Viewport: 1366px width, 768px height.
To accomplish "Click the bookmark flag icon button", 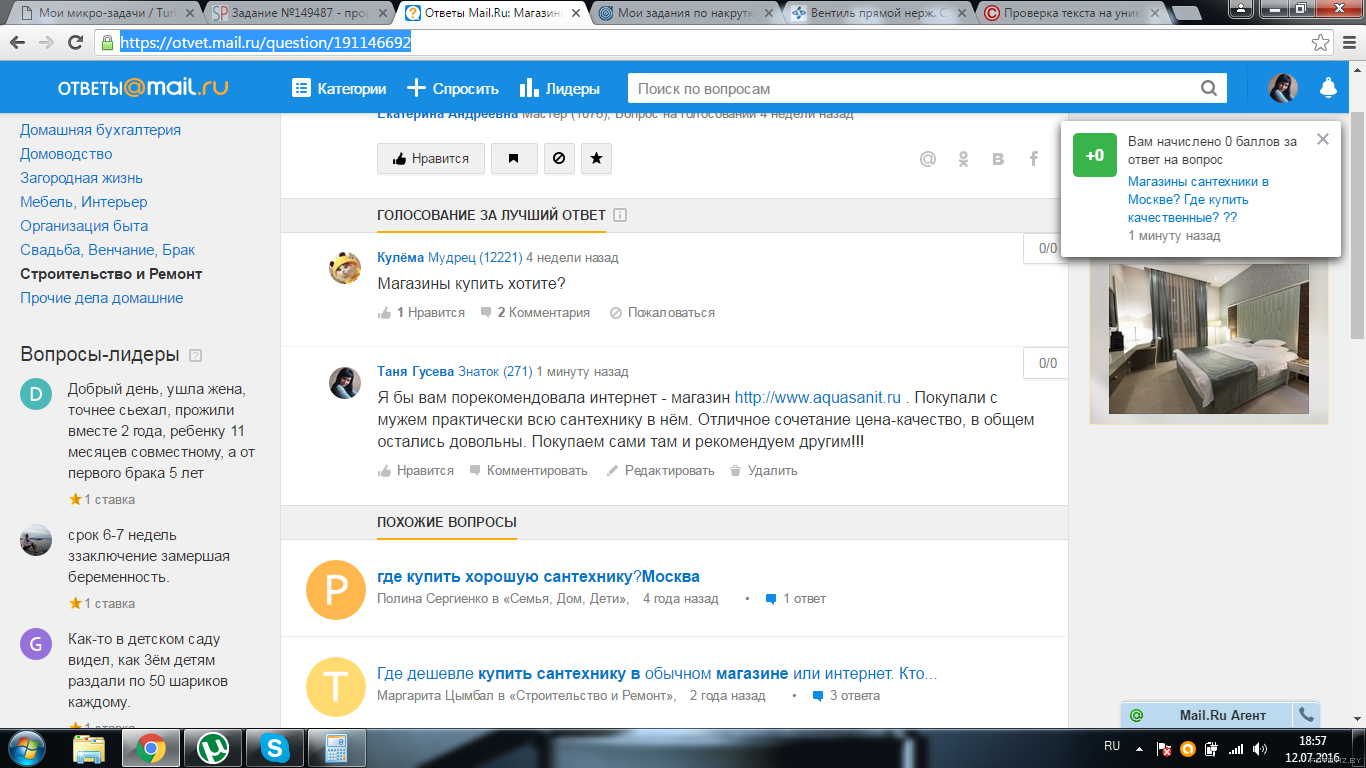I will point(514,158).
